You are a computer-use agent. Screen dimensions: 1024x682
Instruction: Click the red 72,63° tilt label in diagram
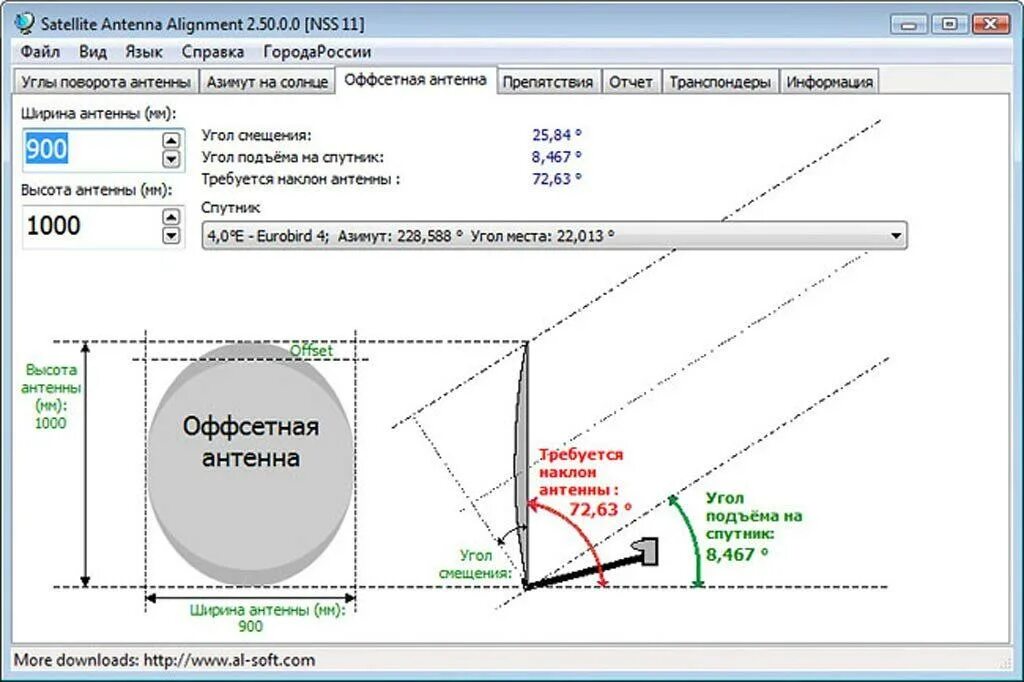[600, 509]
